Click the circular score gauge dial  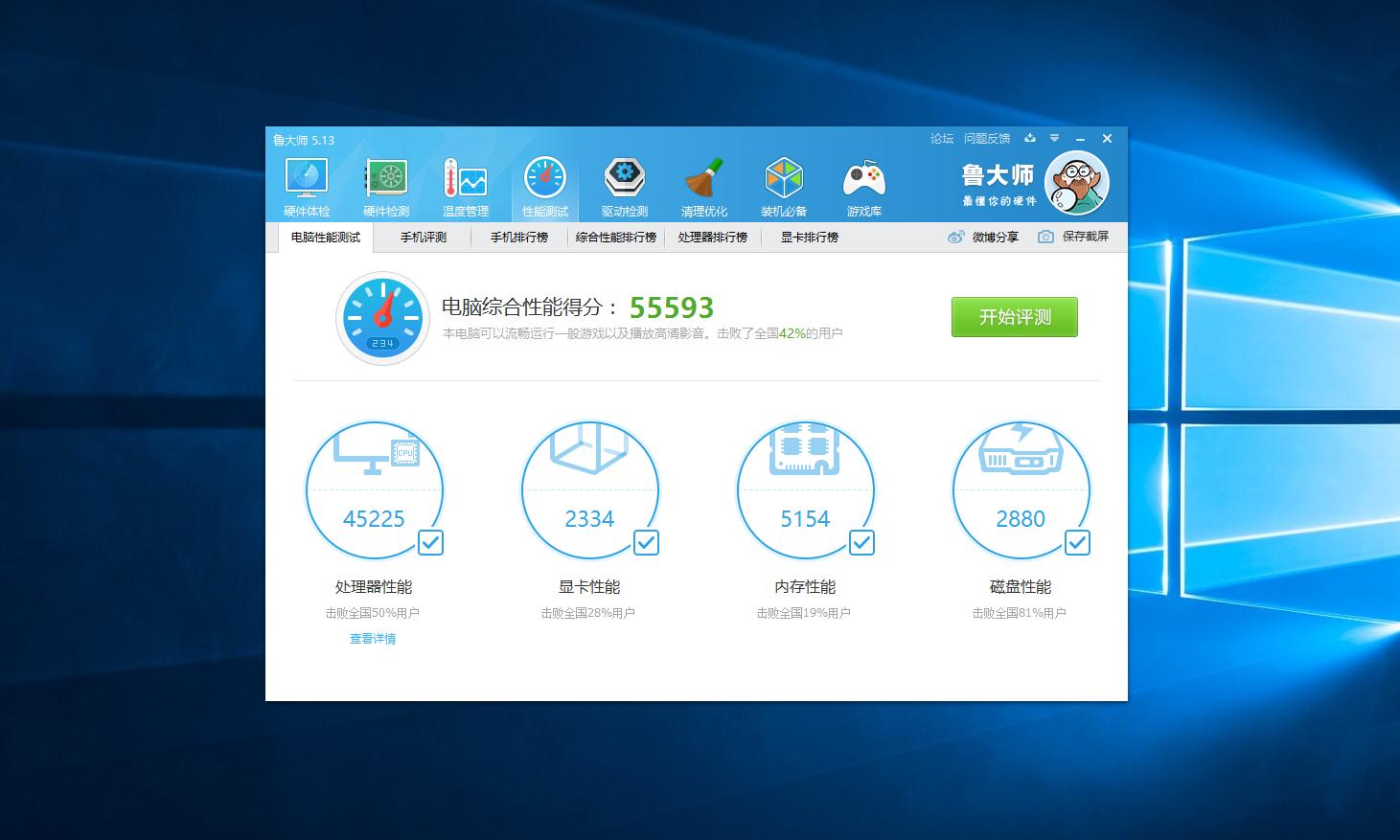[382, 320]
